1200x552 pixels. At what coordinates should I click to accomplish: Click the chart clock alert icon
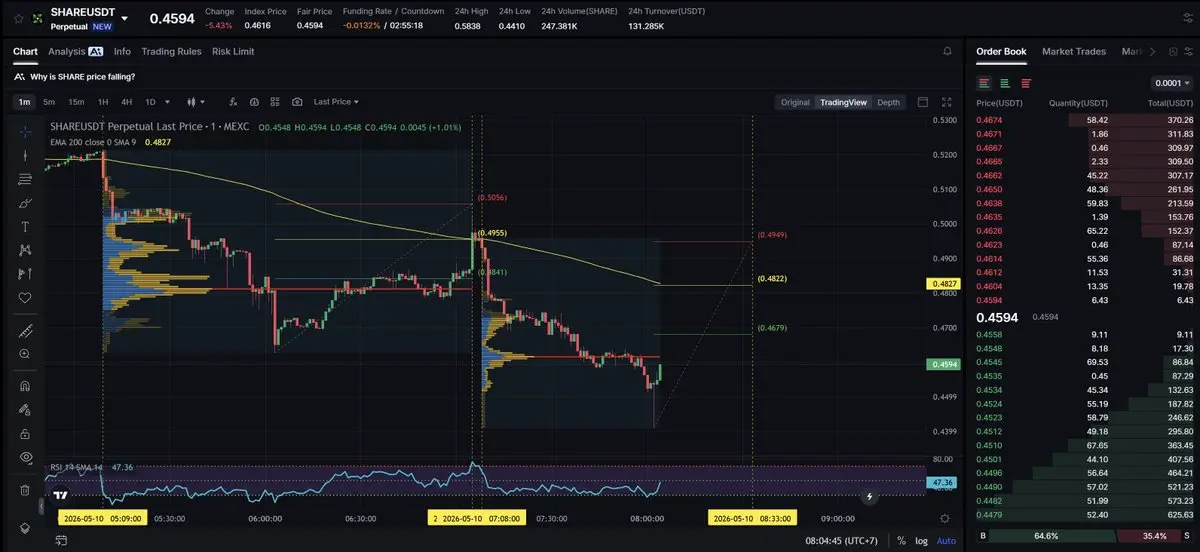click(254, 102)
